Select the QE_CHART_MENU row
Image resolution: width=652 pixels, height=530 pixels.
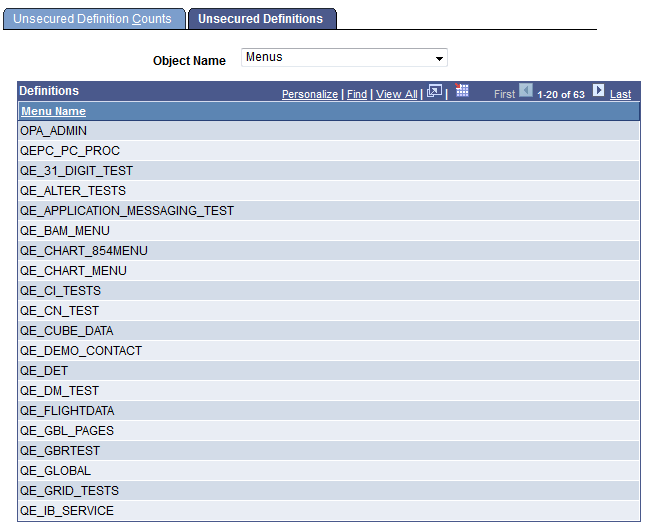328,271
